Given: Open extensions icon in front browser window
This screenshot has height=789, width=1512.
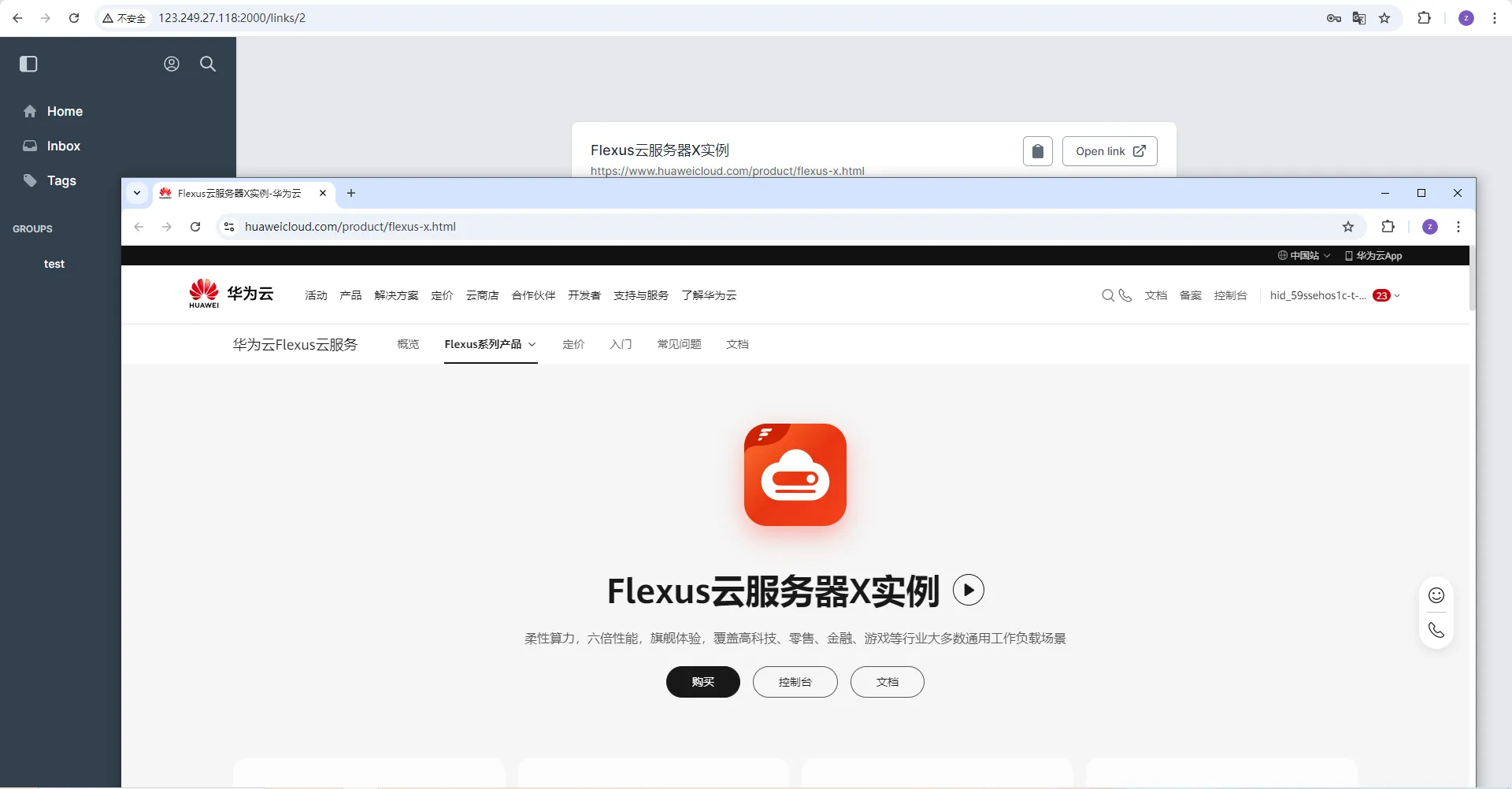Looking at the screenshot, I should (x=1388, y=227).
